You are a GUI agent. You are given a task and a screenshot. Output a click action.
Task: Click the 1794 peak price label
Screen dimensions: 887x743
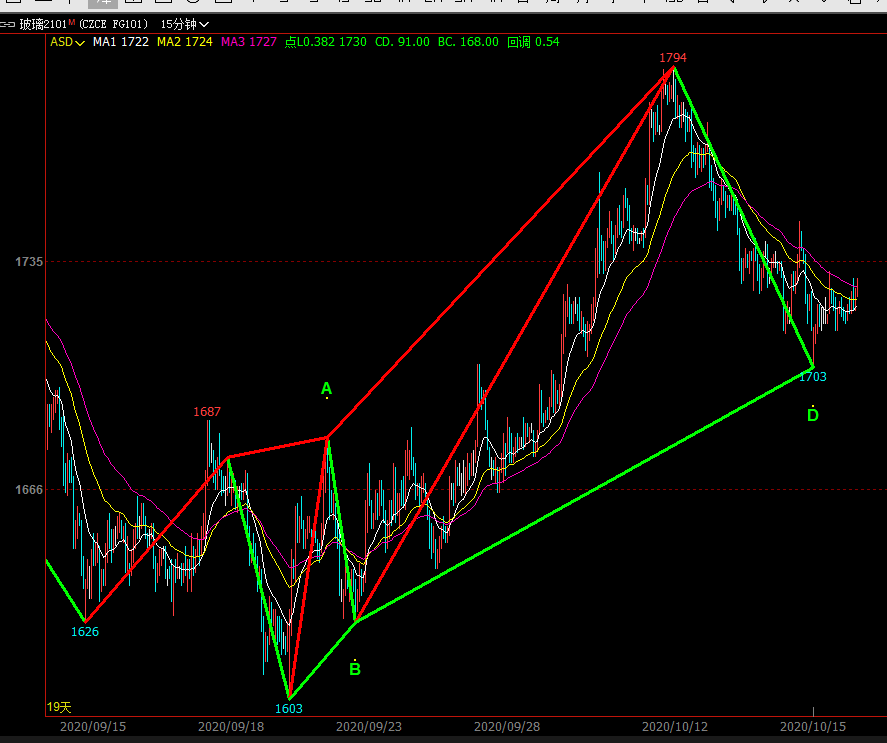(672, 58)
